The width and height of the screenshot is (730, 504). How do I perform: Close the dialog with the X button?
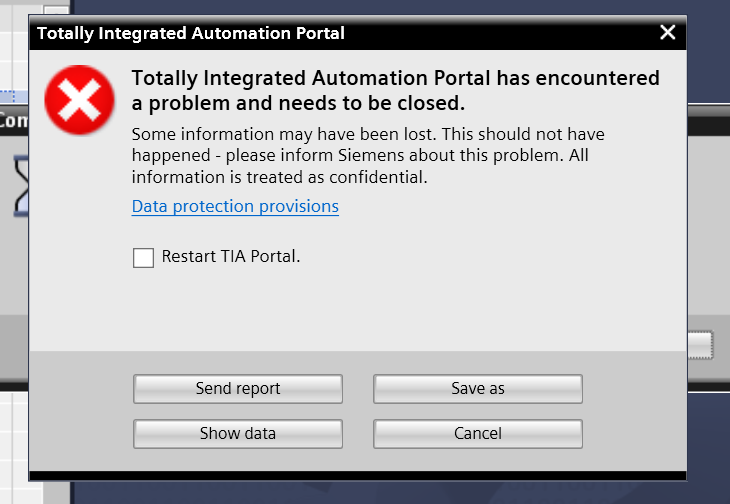pos(668,33)
